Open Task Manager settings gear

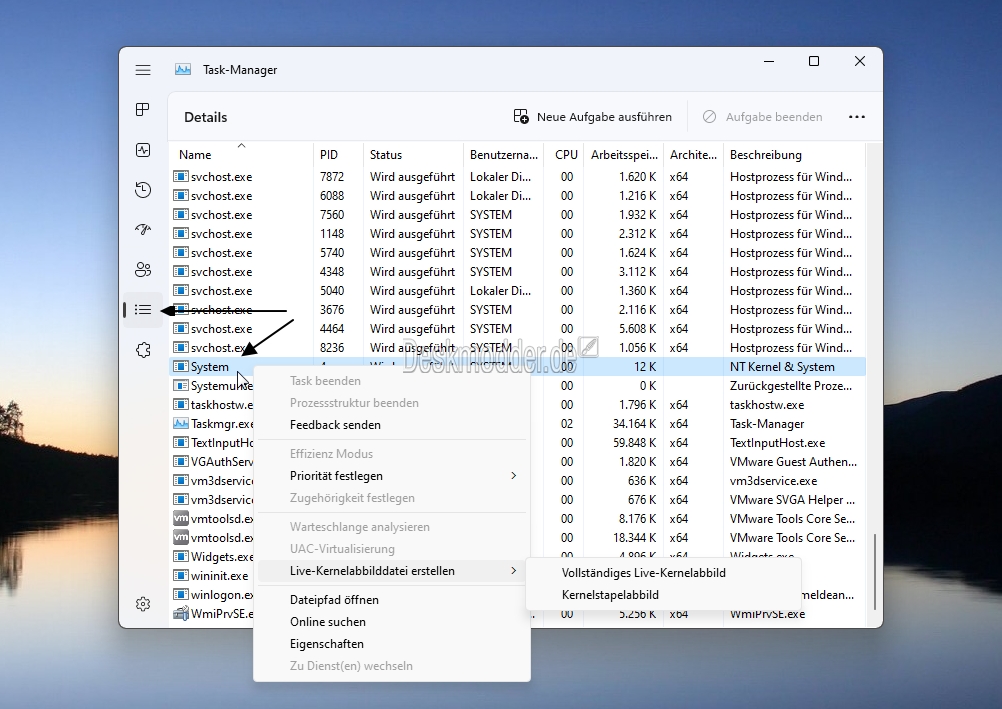tap(143, 604)
